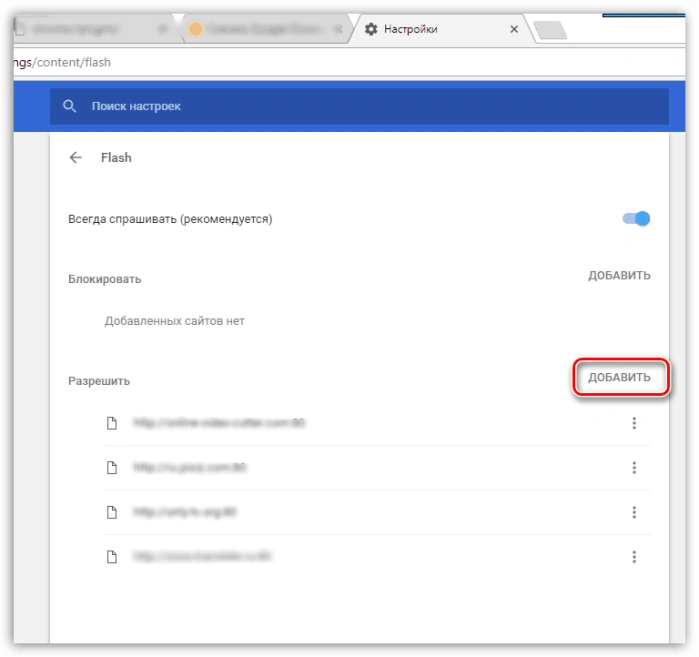This screenshot has height=657, width=699.
Task: Click the back arrow next to Flash
Action: pos(75,157)
